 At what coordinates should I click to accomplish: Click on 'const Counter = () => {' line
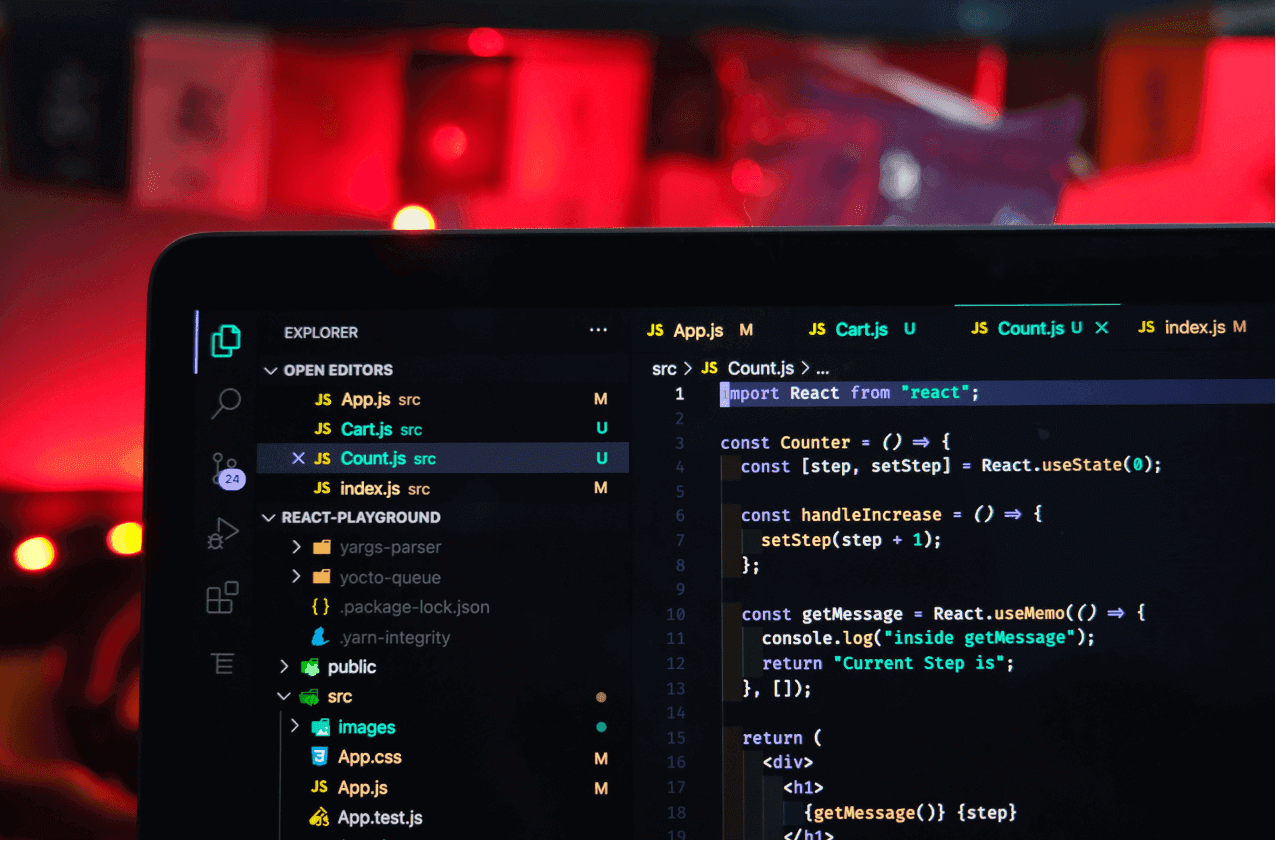[835, 442]
